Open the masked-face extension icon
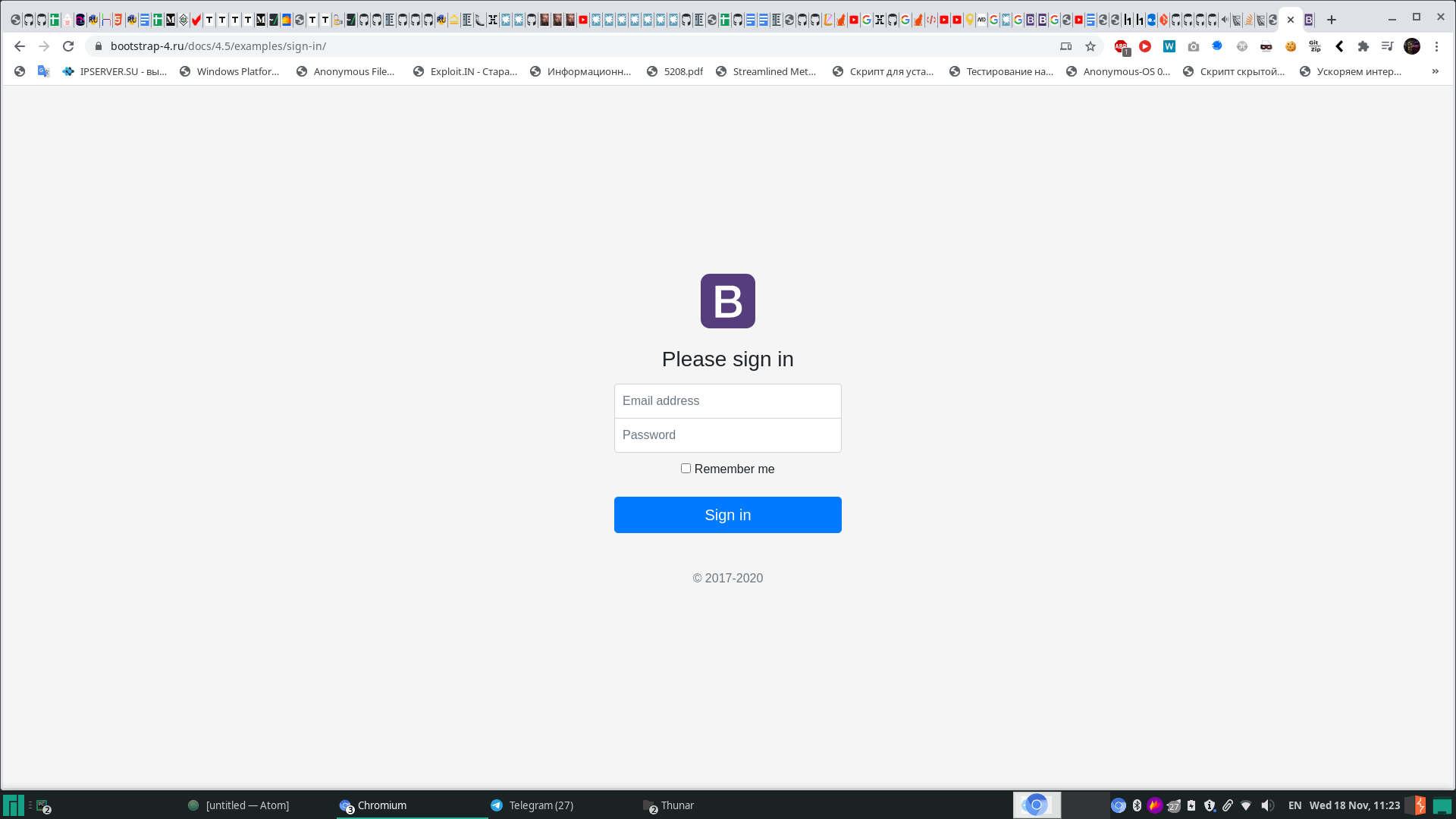 pos(1266,46)
